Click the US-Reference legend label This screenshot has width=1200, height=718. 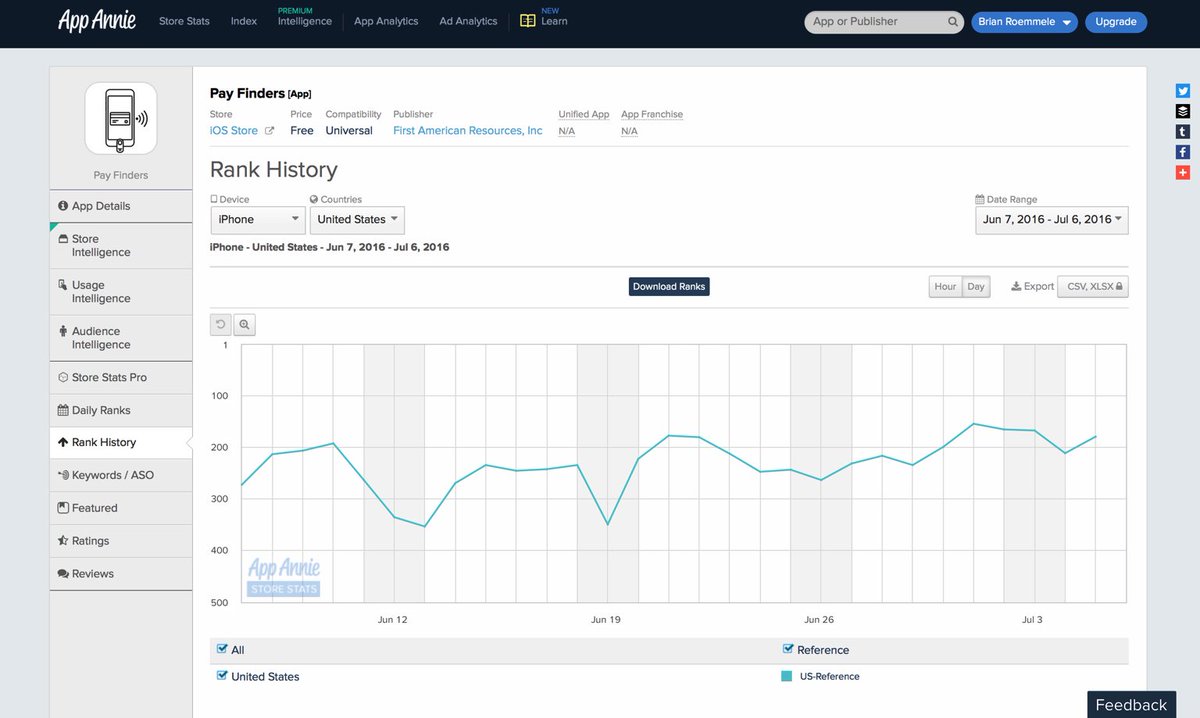(830, 677)
